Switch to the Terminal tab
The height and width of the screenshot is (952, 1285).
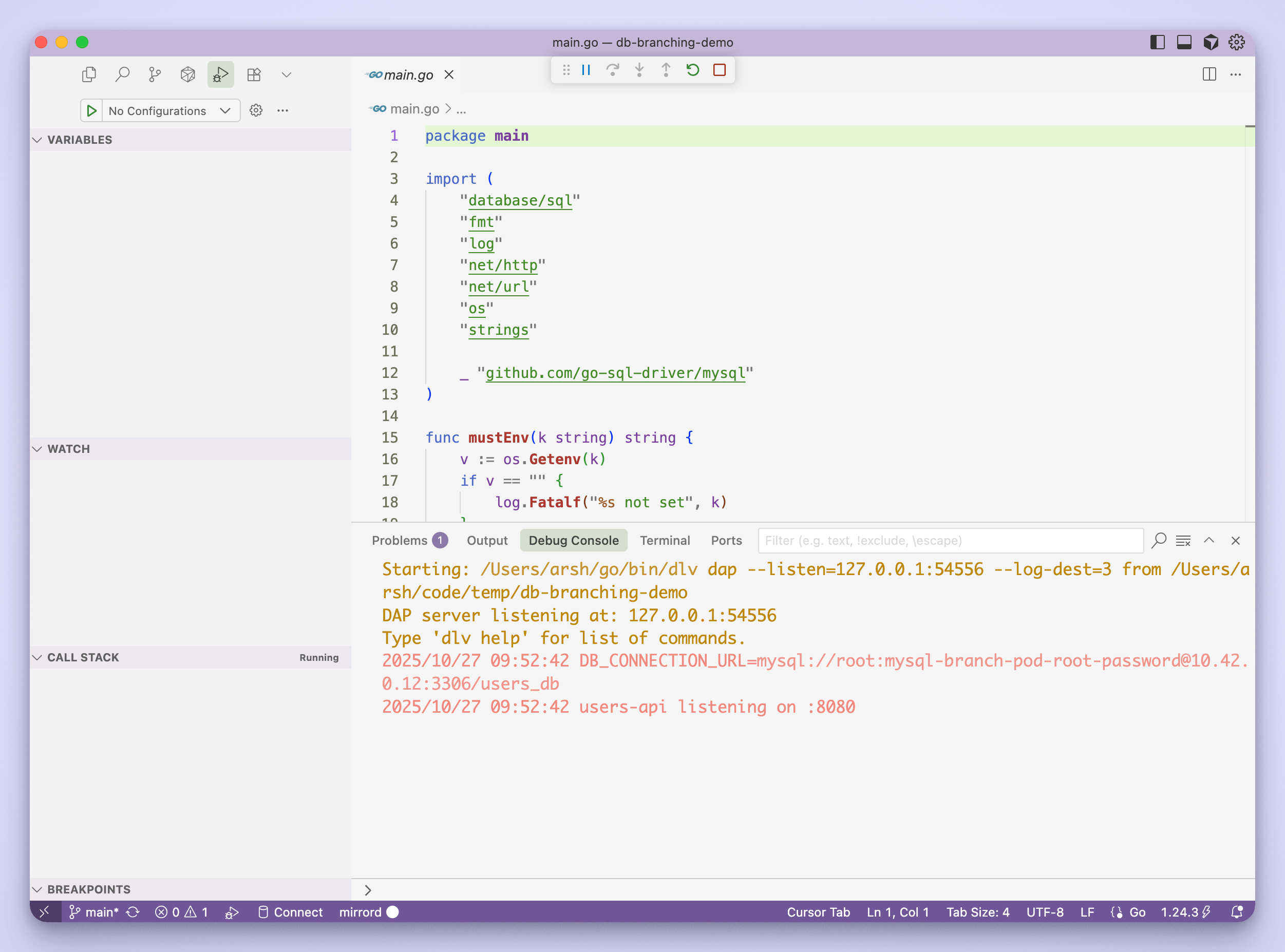(665, 541)
